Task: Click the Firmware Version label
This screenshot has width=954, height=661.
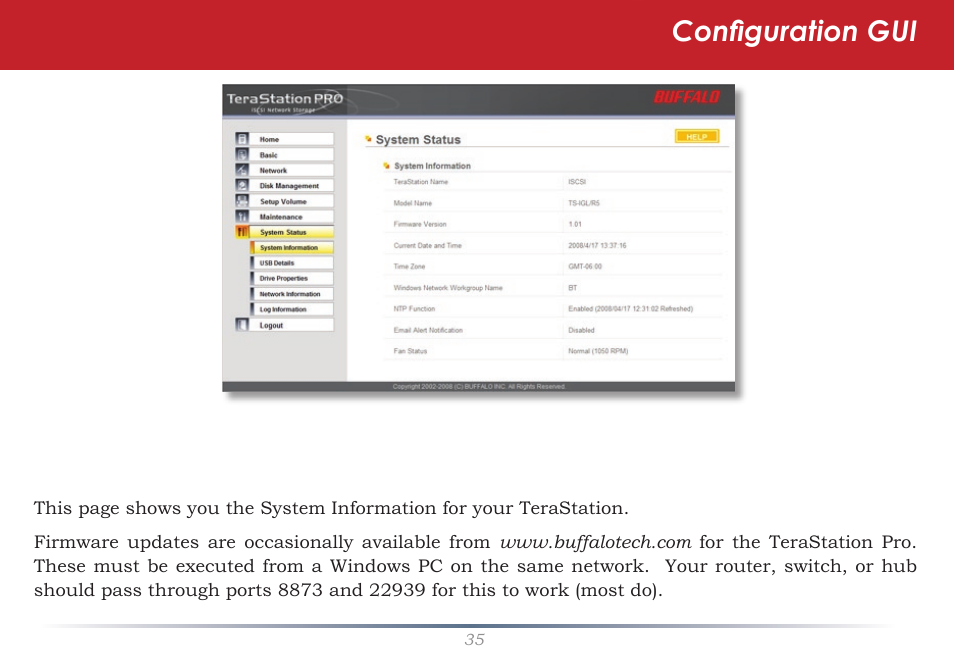Action: [420, 224]
